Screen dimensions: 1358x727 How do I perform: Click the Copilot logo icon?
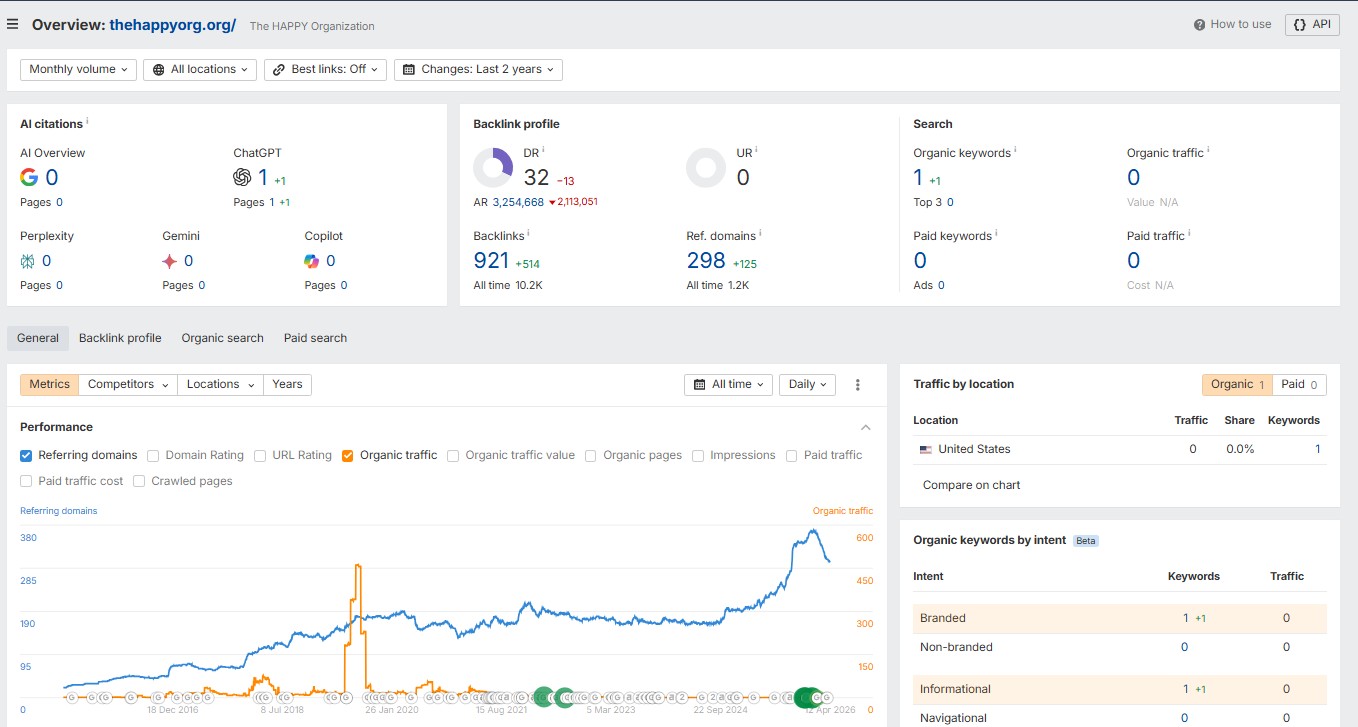312,261
